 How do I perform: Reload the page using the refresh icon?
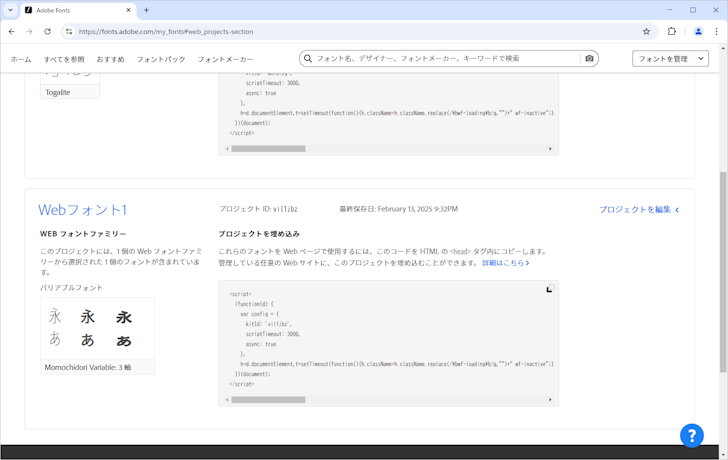click(x=47, y=31)
